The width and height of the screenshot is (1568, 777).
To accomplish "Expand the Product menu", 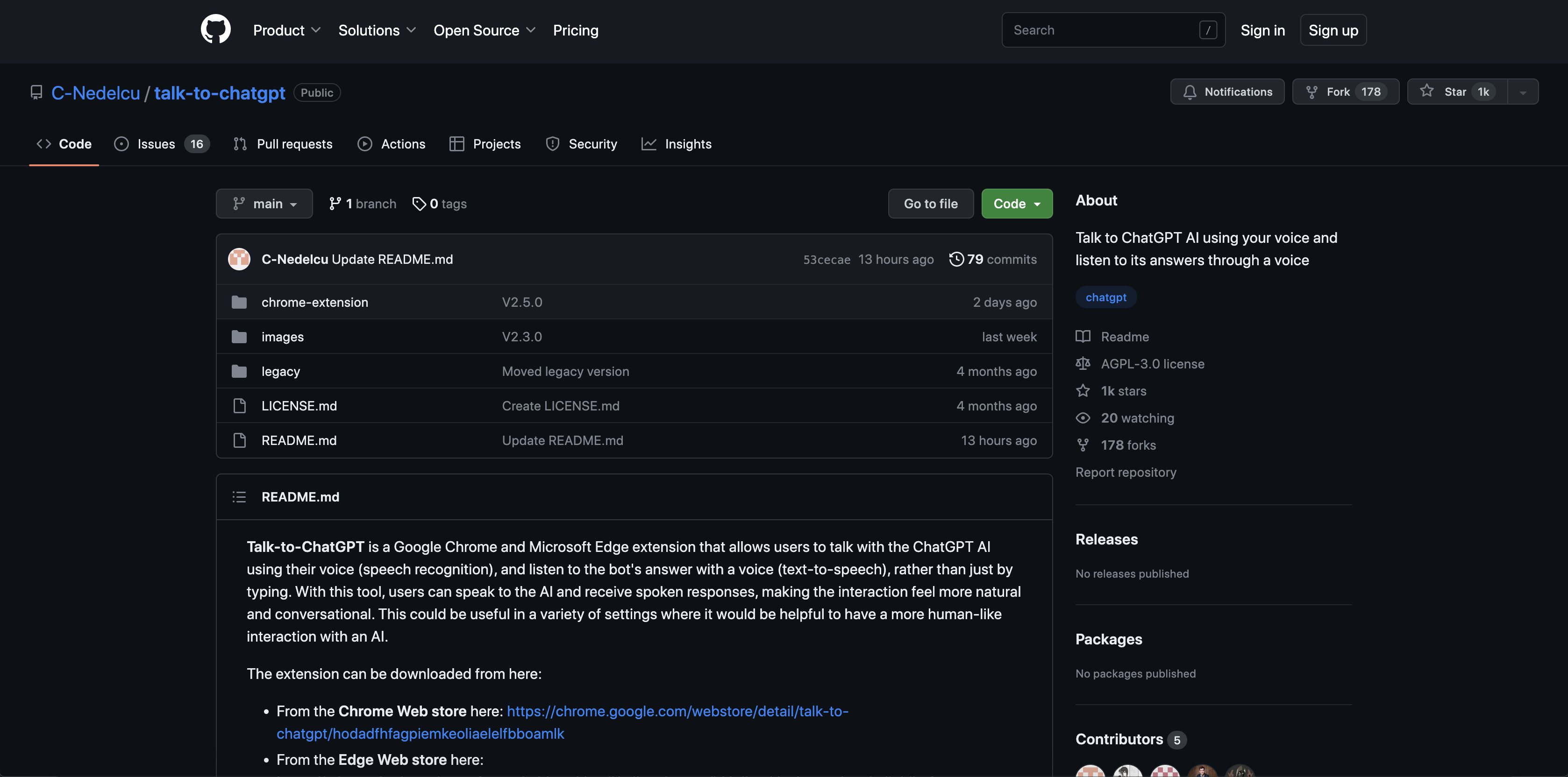I will click(287, 30).
